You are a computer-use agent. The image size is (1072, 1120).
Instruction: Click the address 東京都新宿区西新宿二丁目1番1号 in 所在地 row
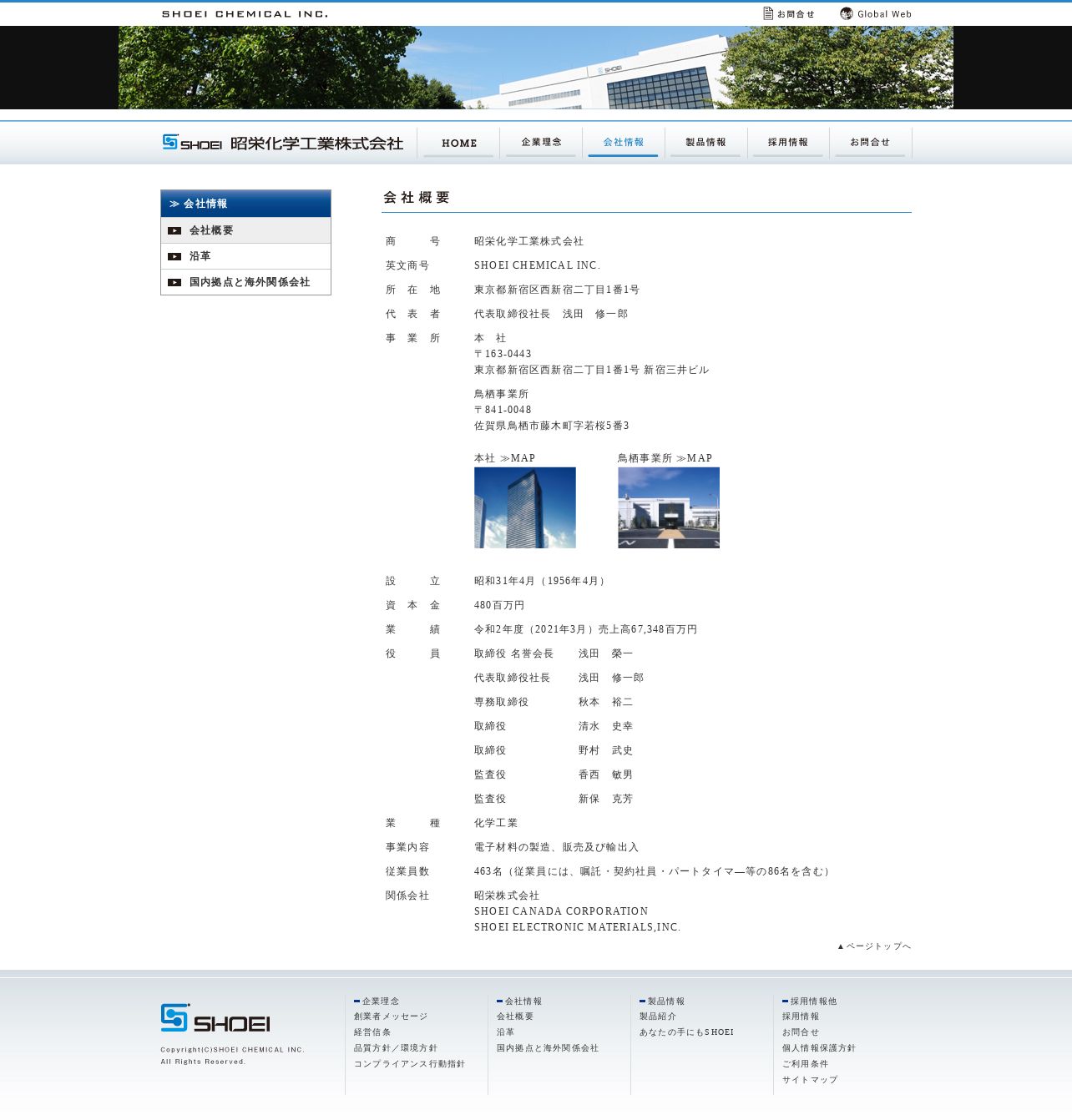pos(557,290)
